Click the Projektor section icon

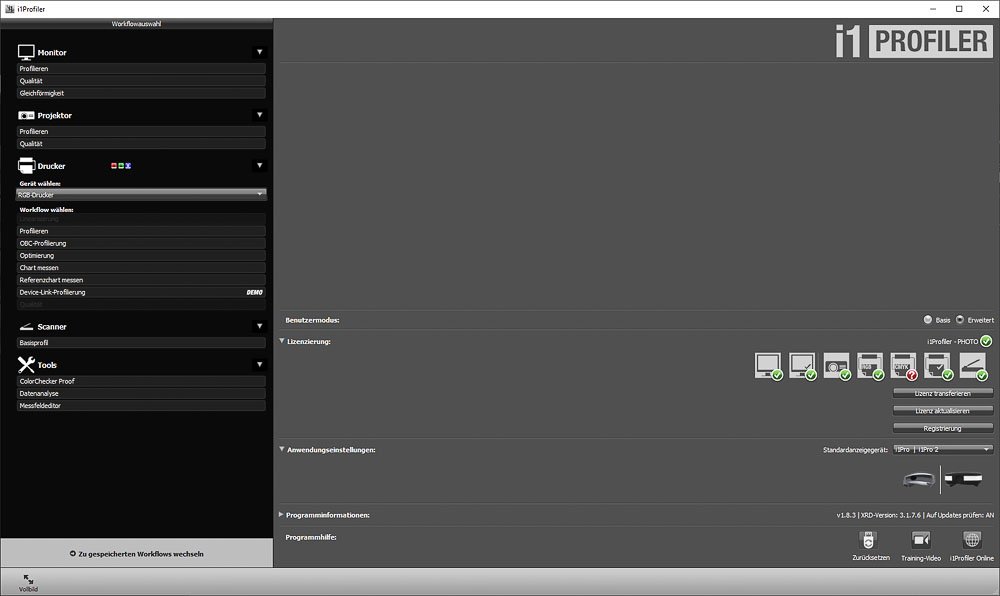pos(26,115)
